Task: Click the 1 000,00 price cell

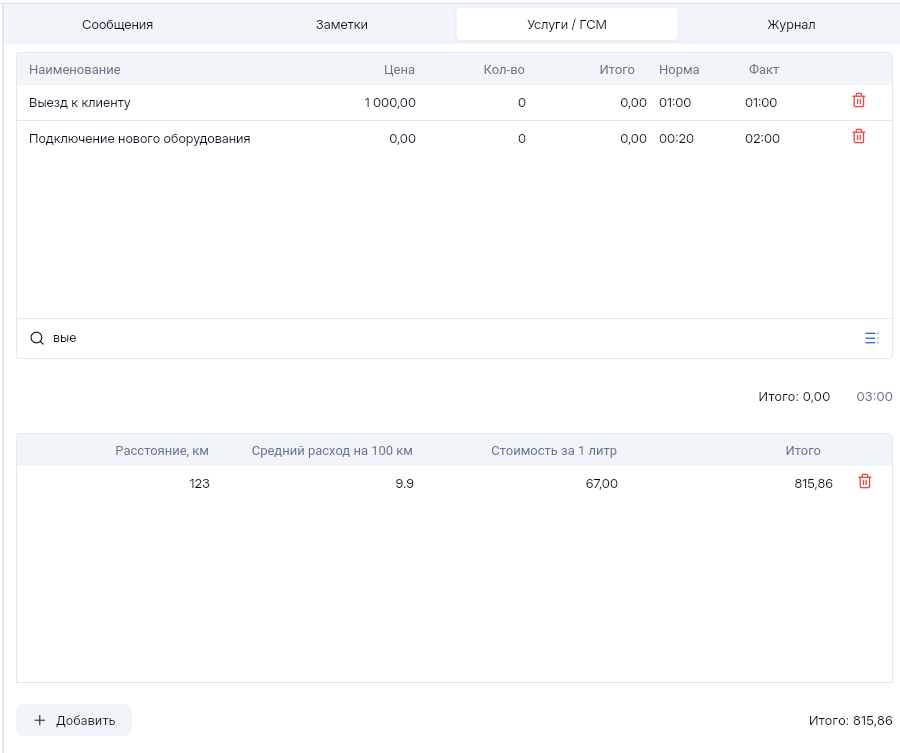Action: [x=390, y=103]
